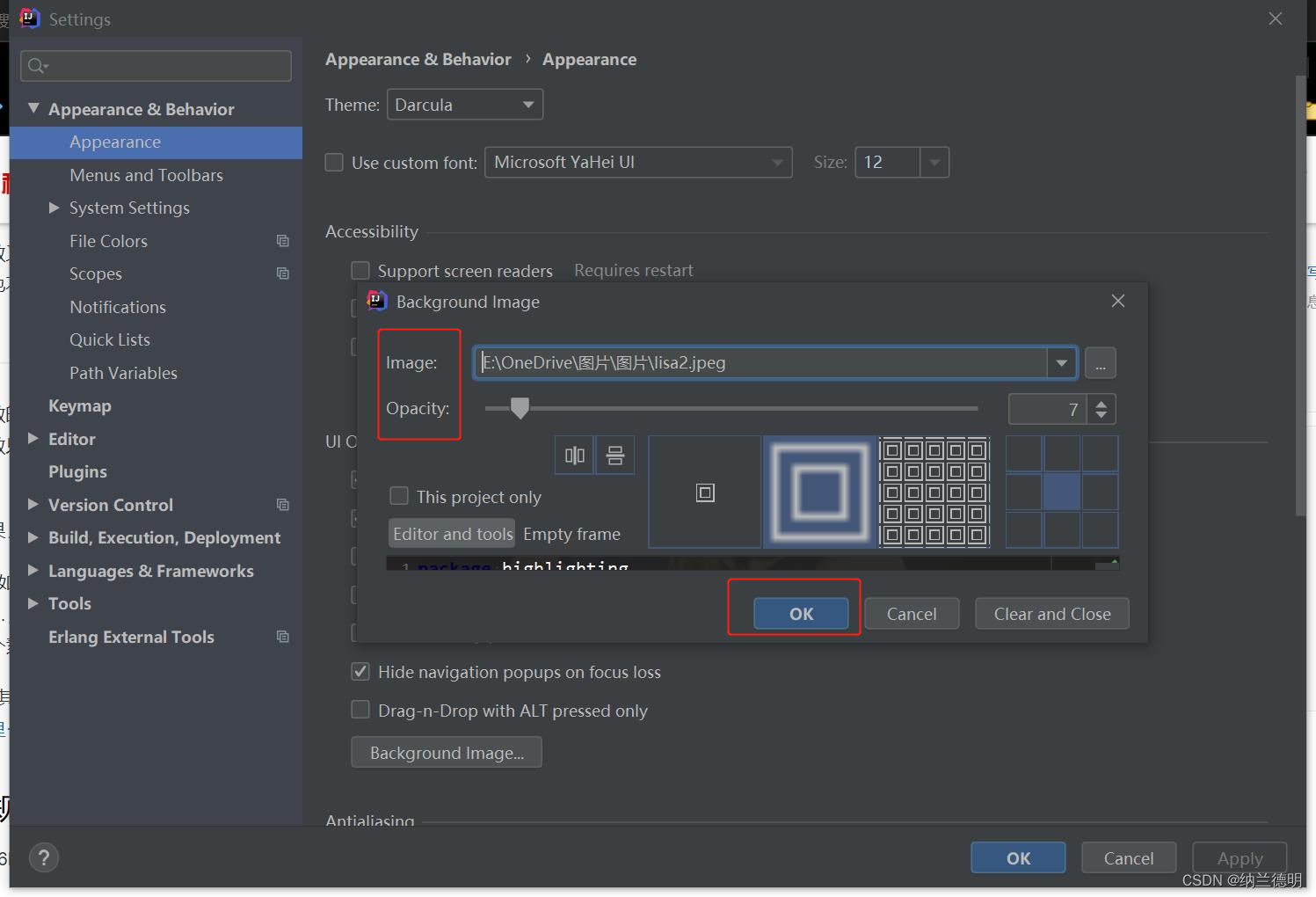Open the image path dropdown arrow

(1061, 362)
